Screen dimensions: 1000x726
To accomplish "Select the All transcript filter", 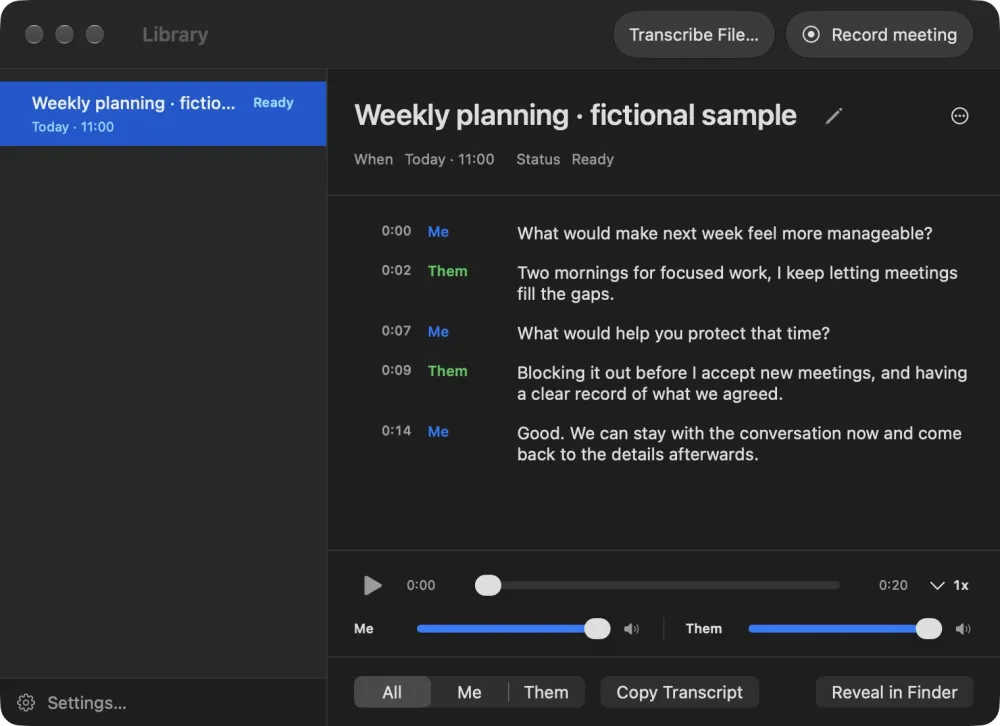I will point(392,692).
